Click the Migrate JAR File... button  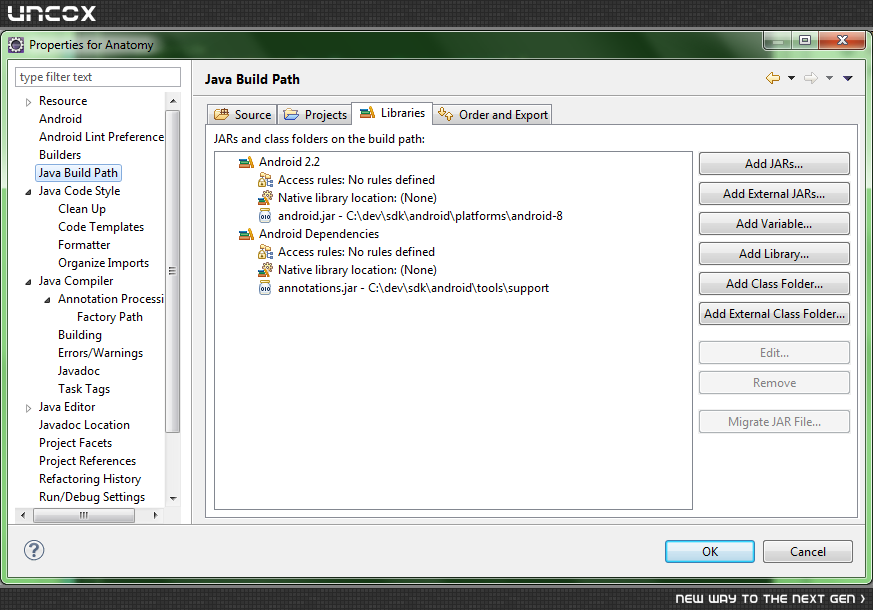(774, 422)
